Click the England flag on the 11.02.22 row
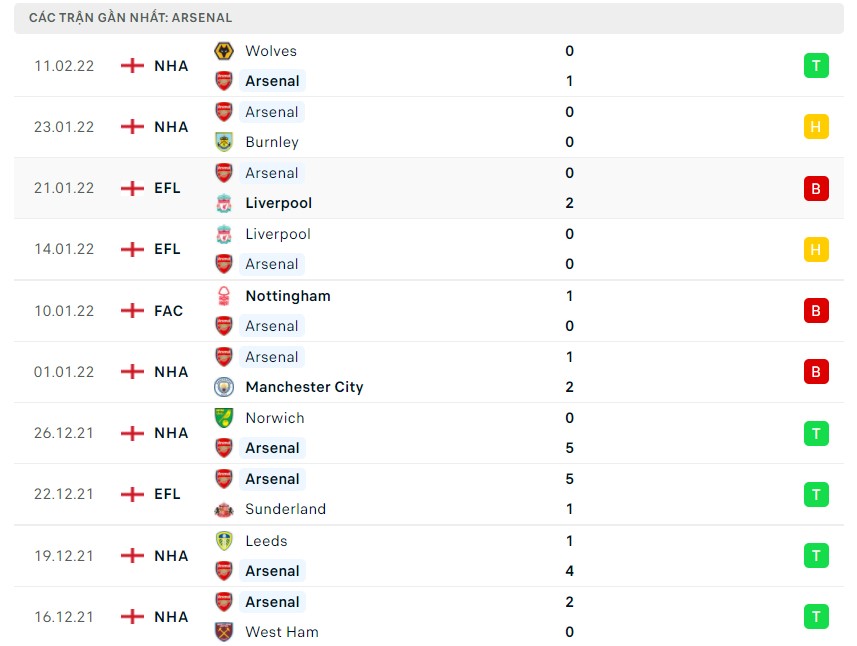857x646 pixels. point(132,66)
